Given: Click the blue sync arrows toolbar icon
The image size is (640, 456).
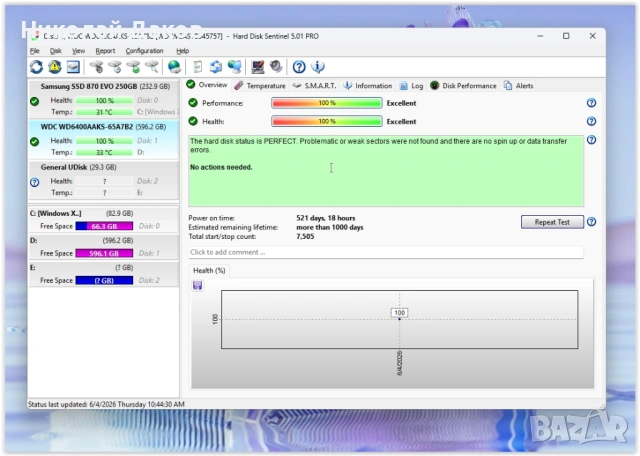Looking at the screenshot, I should 216,67.
